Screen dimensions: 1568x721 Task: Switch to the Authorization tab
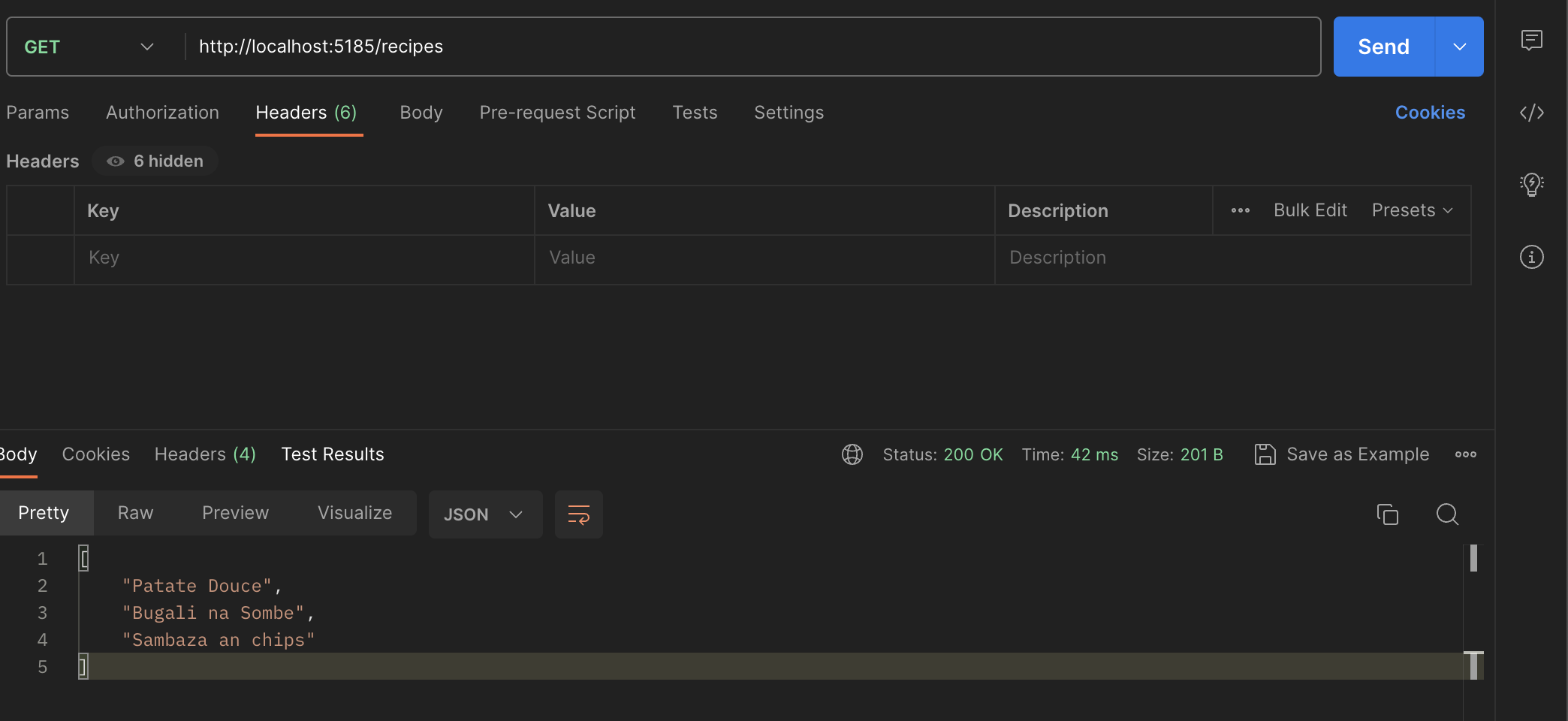162,113
